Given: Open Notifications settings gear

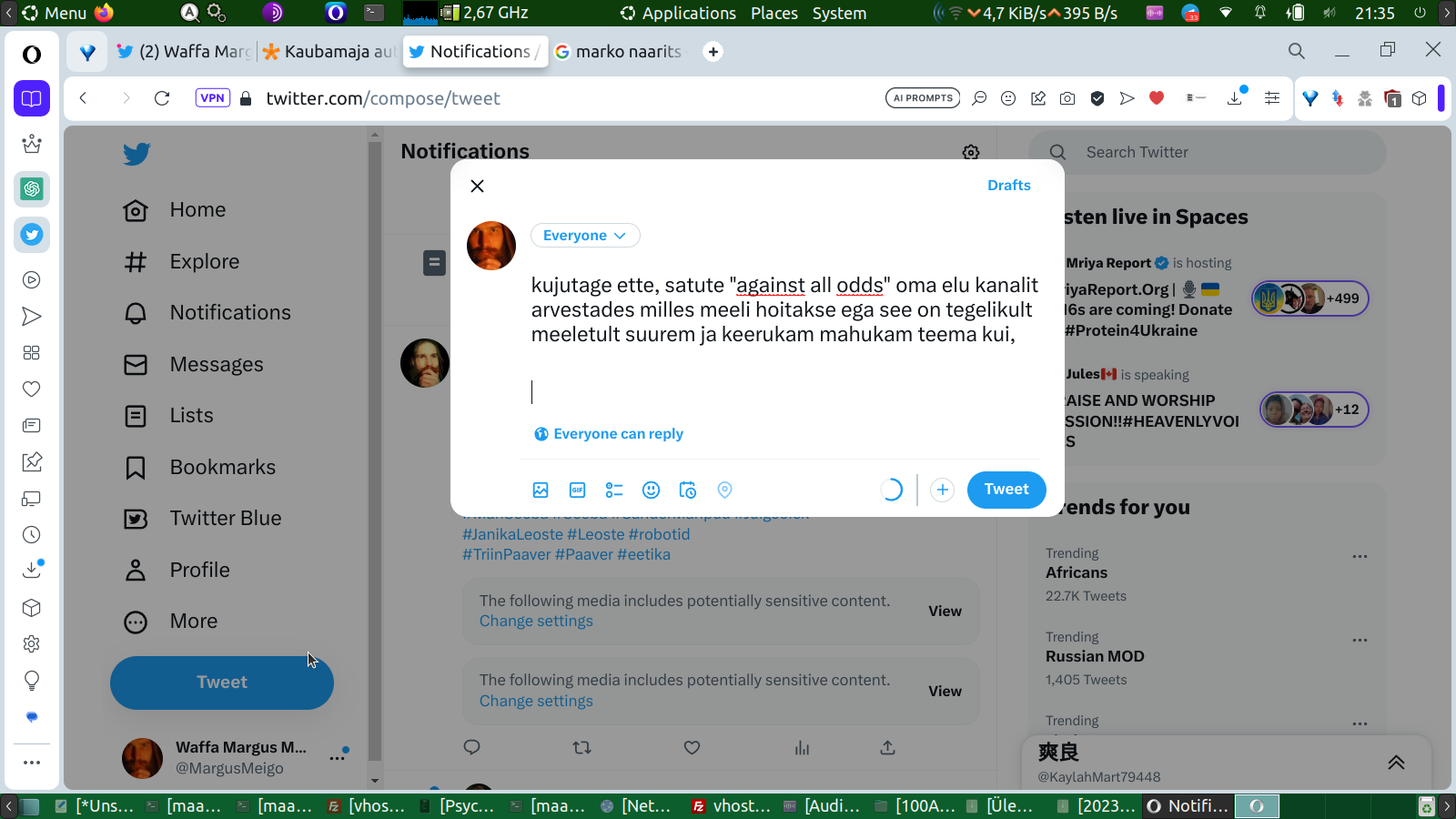Looking at the screenshot, I should [971, 152].
